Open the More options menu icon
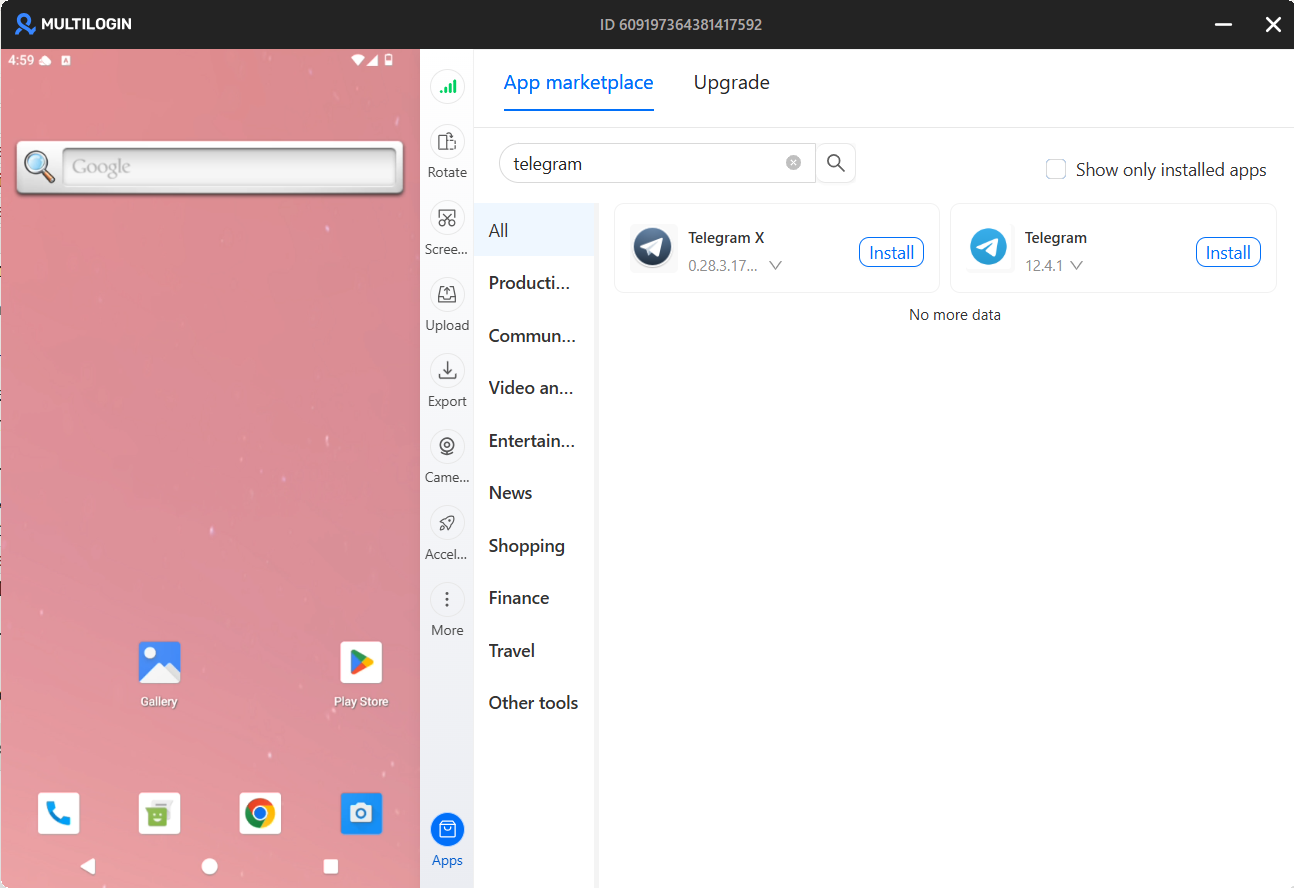Screen dimensions: 1294x888 coord(447,599)
